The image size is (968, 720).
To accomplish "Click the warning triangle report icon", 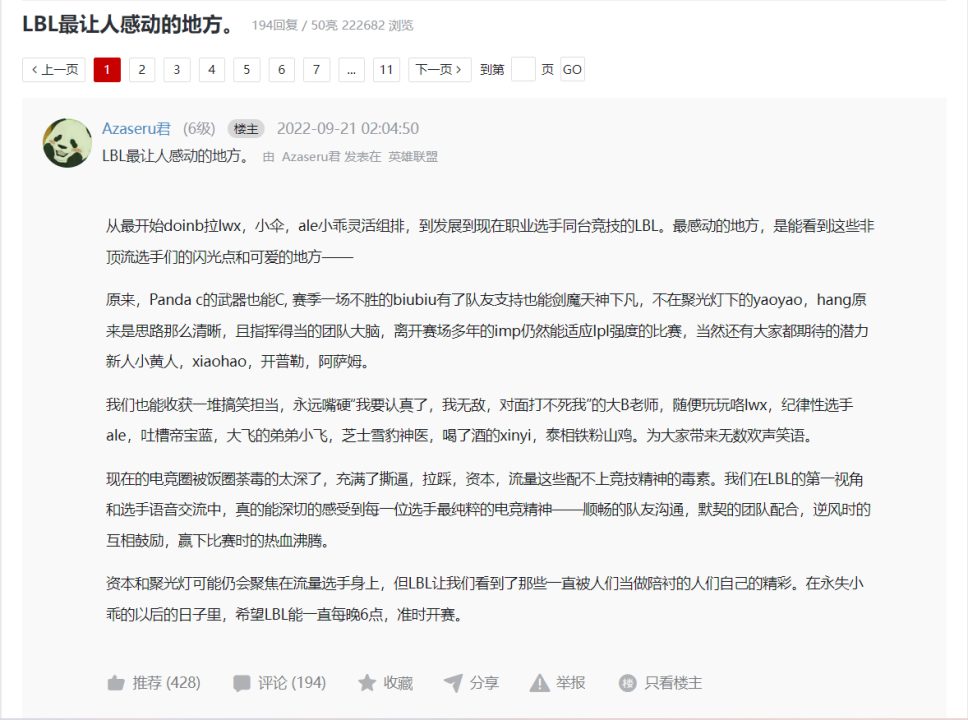I will [540, 683].
